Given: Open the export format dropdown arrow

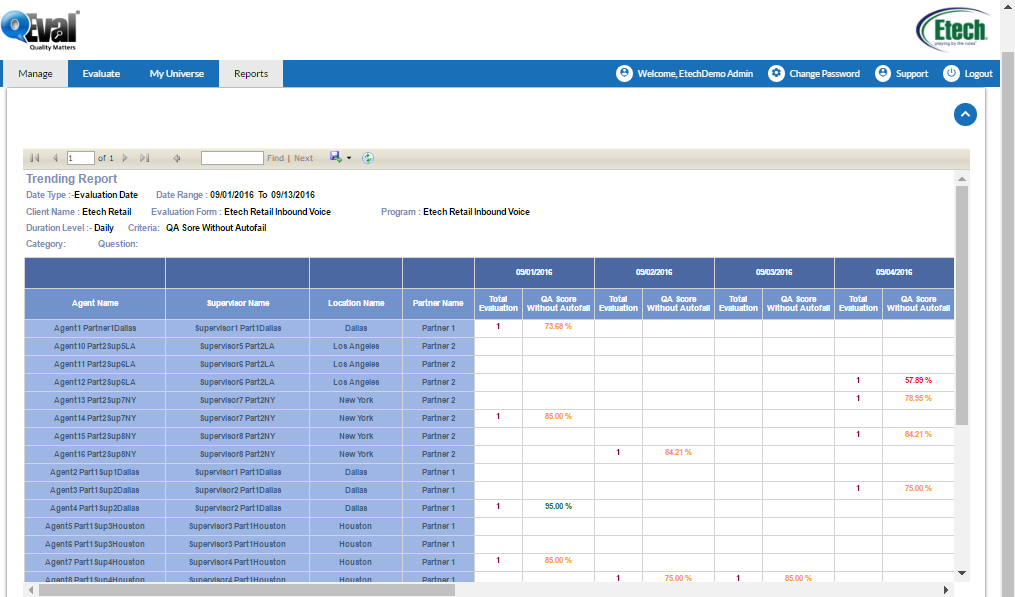Looking at the screenshot, I should [349, 158].
